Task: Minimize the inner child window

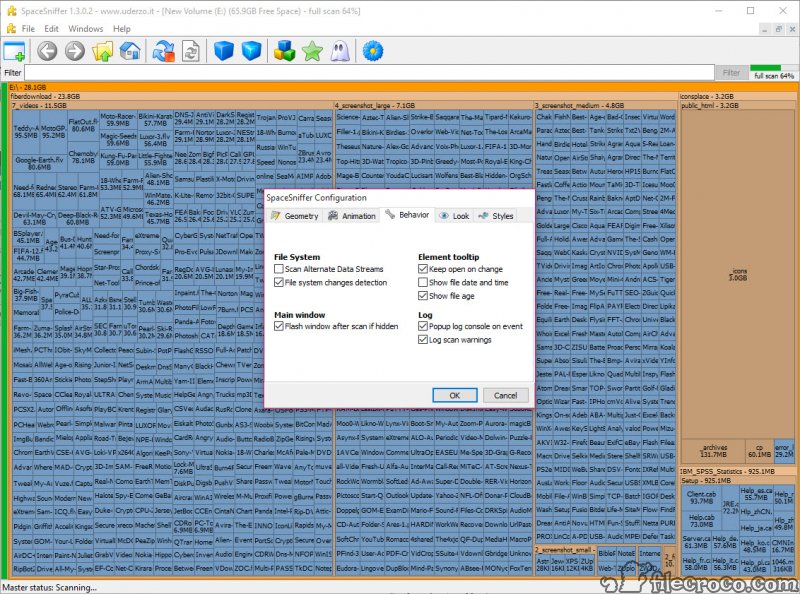Action: 764,29
